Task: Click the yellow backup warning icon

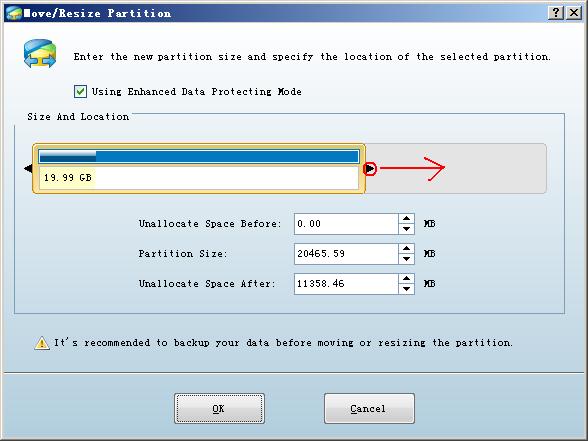Action: point(42,343)
